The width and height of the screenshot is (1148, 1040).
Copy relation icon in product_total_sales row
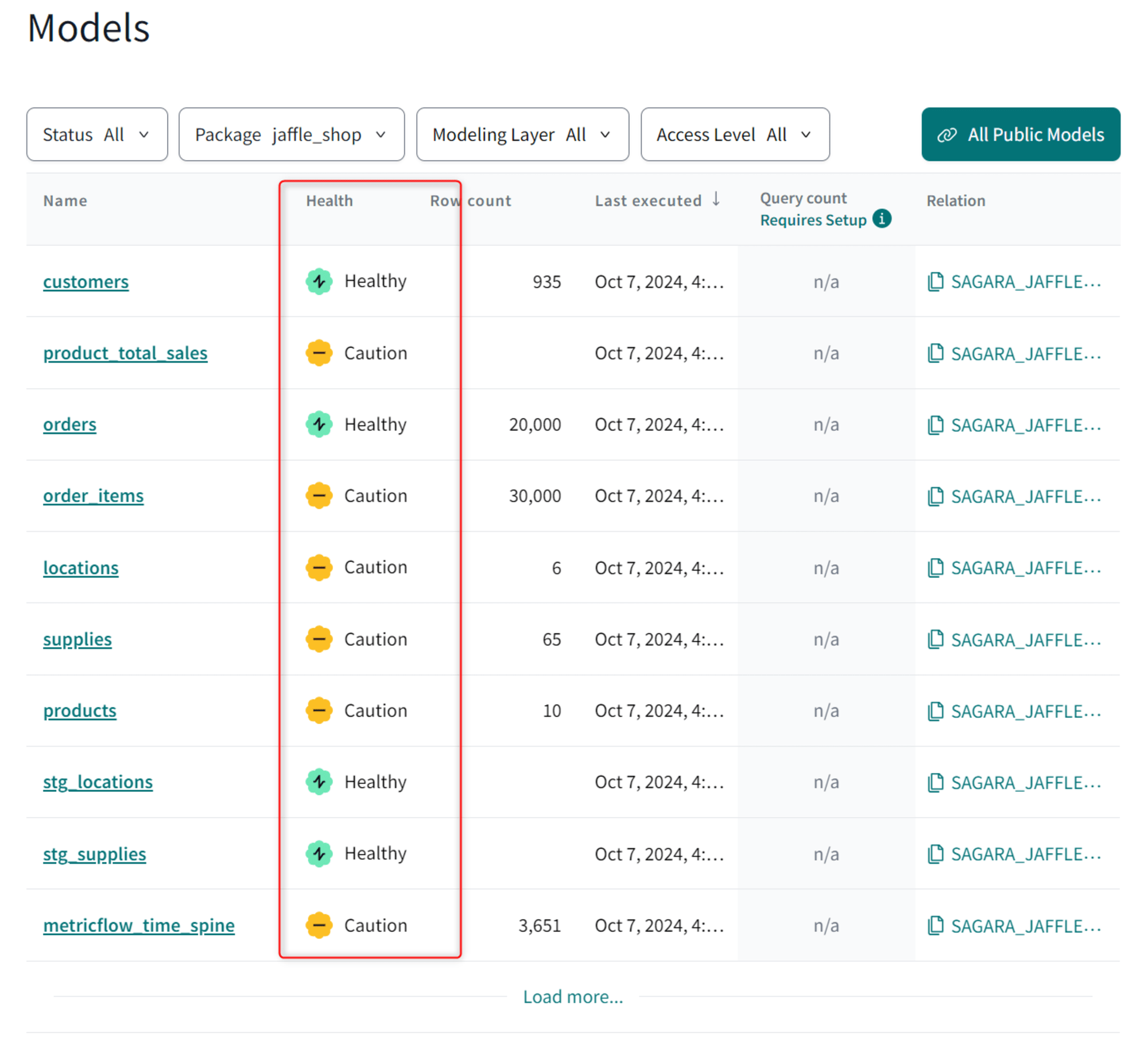936,353
